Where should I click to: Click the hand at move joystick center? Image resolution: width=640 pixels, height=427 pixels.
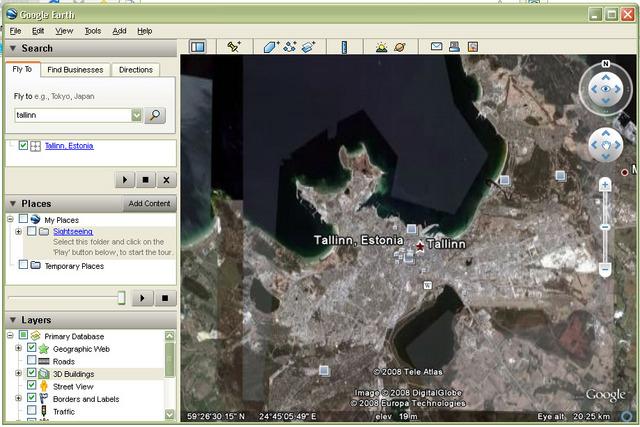(606, 145)
